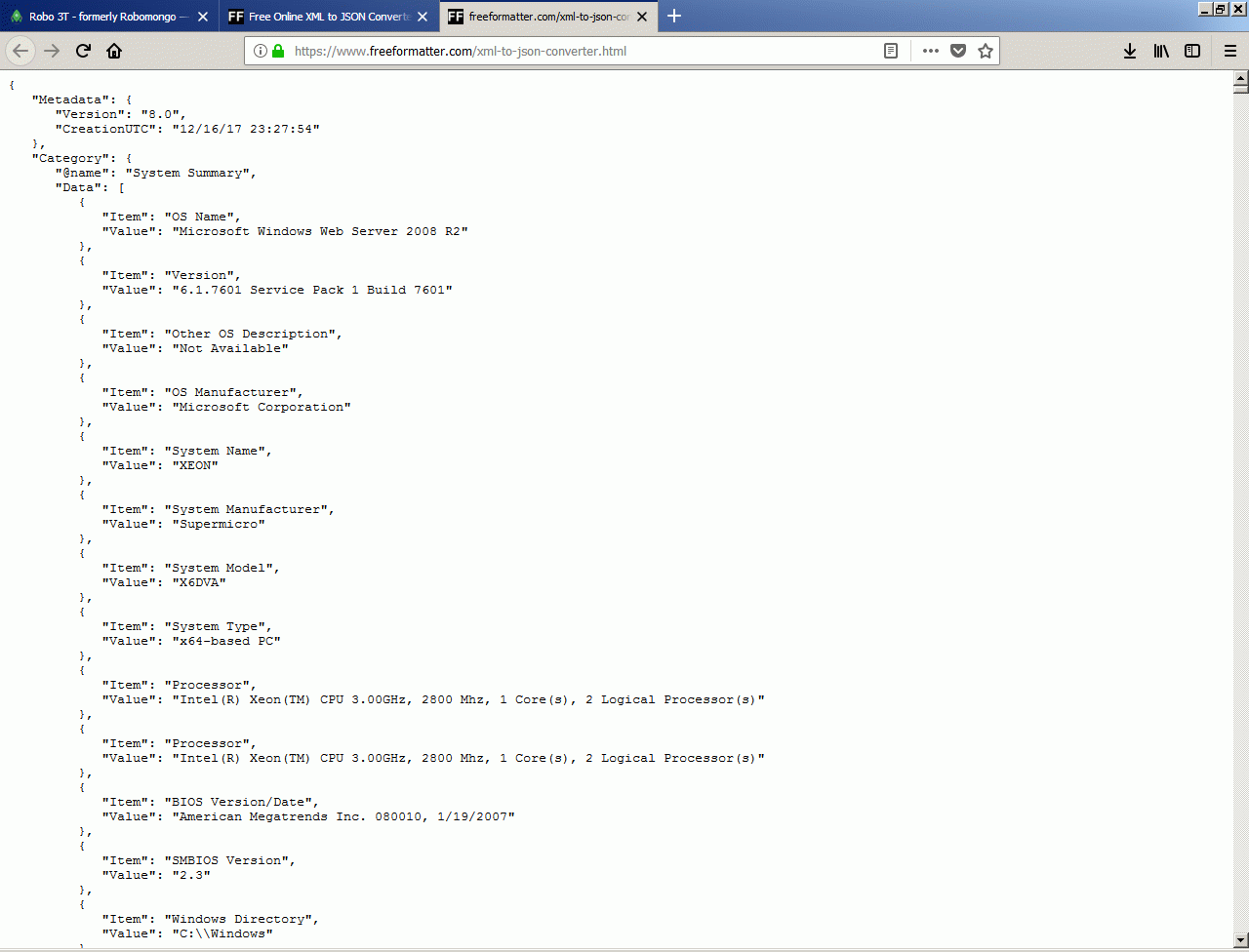Click the "X6DVA" system model value
This screenshot has width=1249, height=952.
click(199, 582)
